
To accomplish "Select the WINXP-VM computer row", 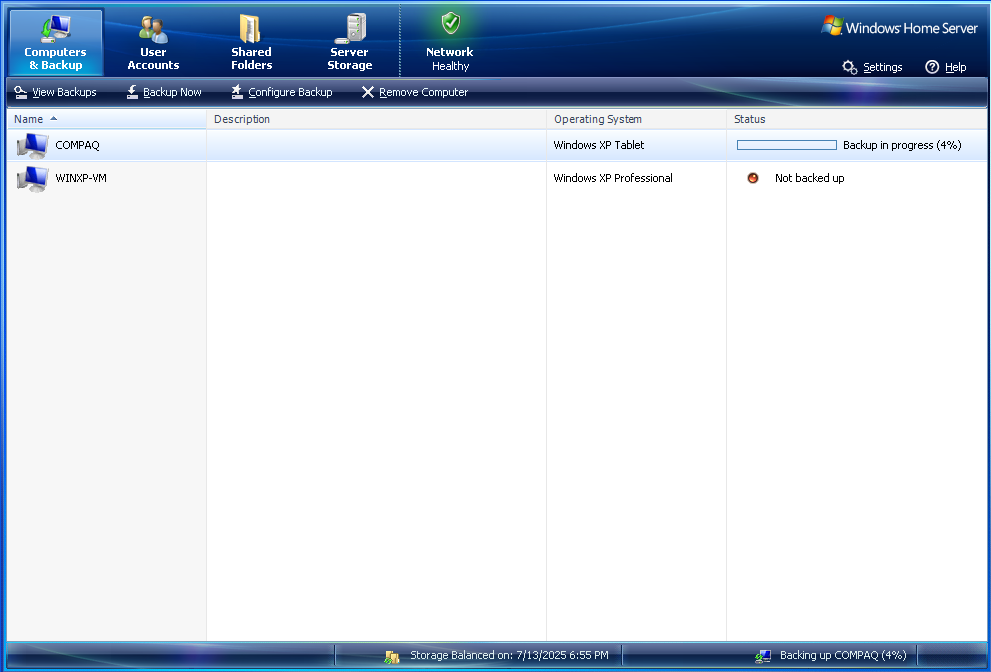I will pos(497,178).
